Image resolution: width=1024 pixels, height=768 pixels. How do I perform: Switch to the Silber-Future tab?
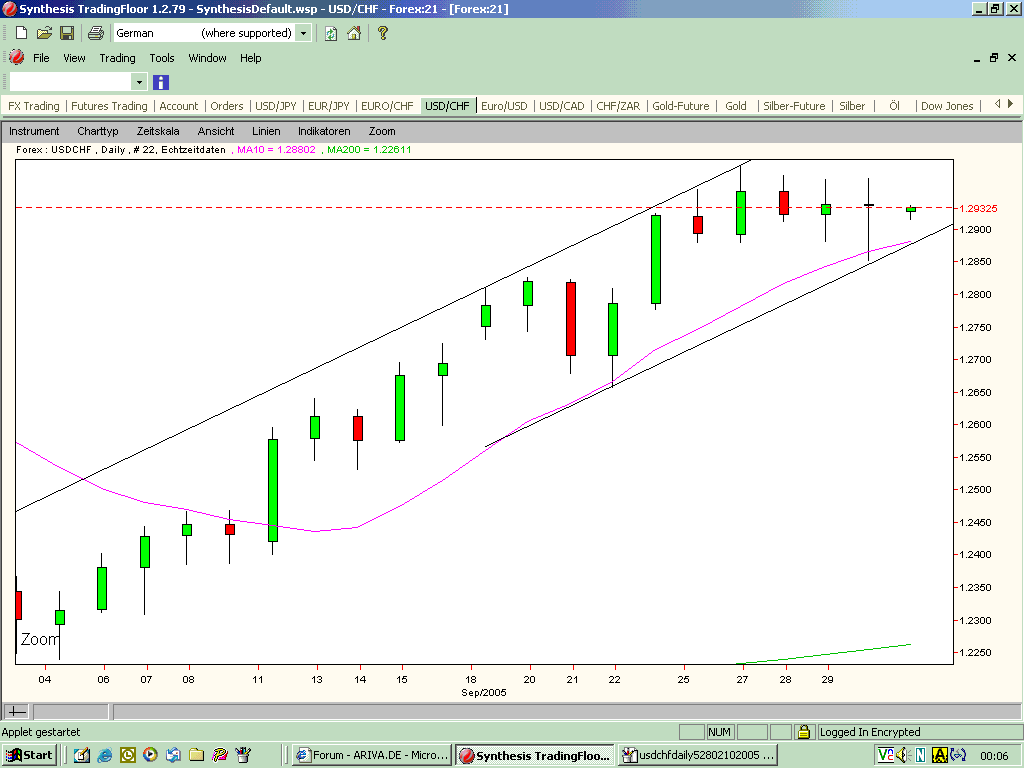pos(794,106)
